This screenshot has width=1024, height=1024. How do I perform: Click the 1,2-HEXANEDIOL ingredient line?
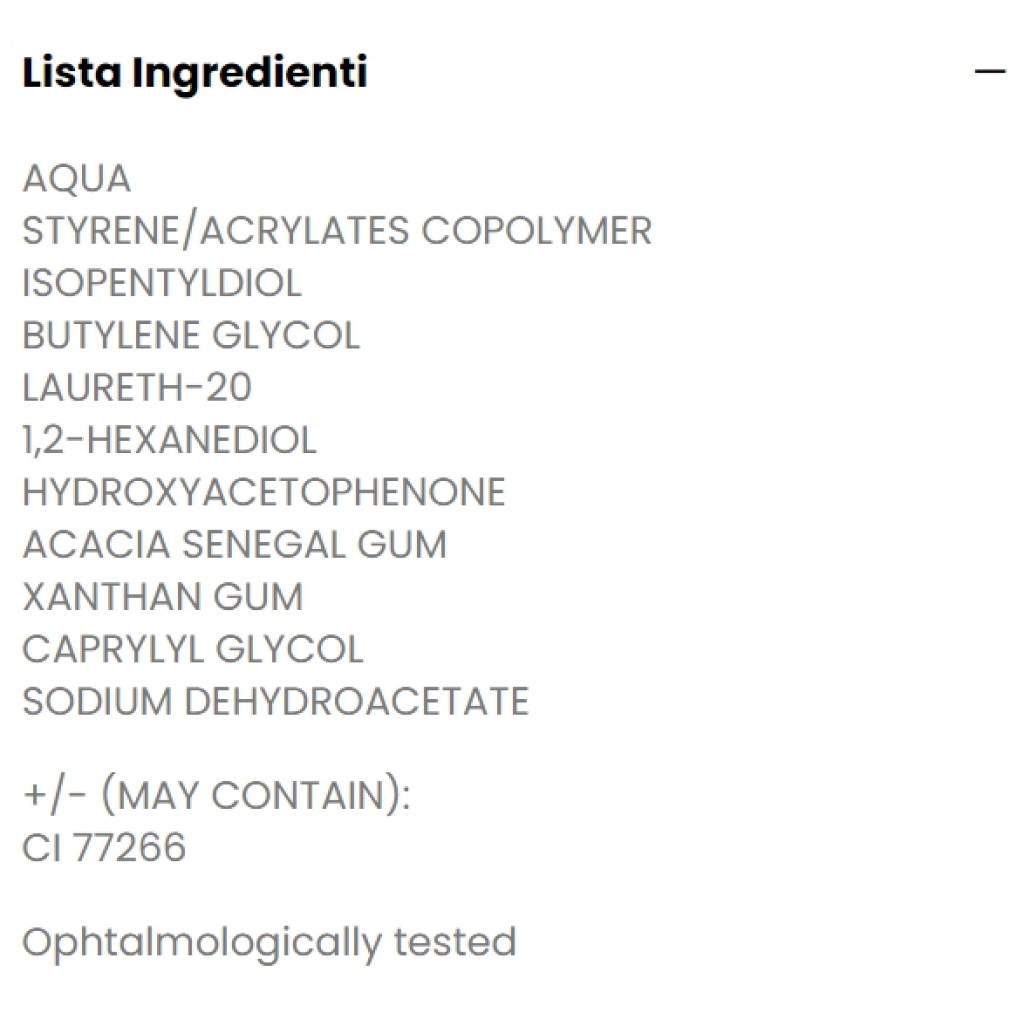click(x=170, y=439)
